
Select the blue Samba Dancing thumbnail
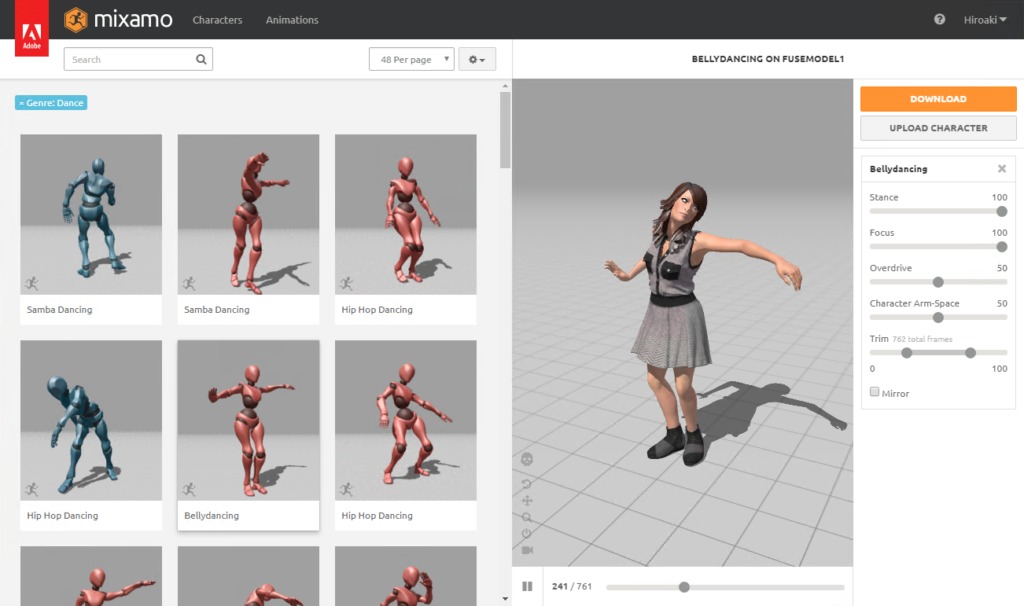tap(91, 214)
